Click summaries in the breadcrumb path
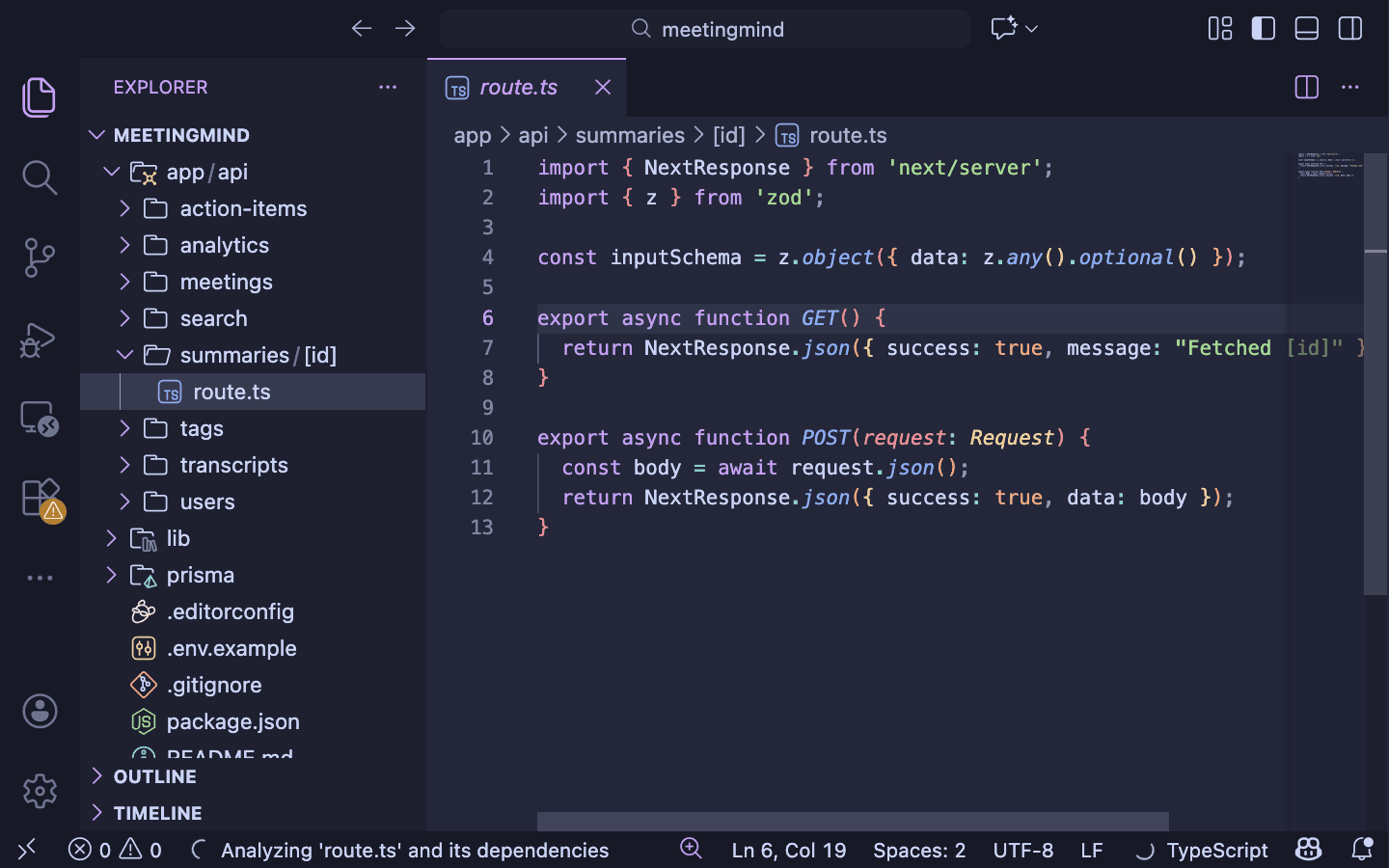The width and height of the screenshot is (1389, 868). tap(630, 135)
